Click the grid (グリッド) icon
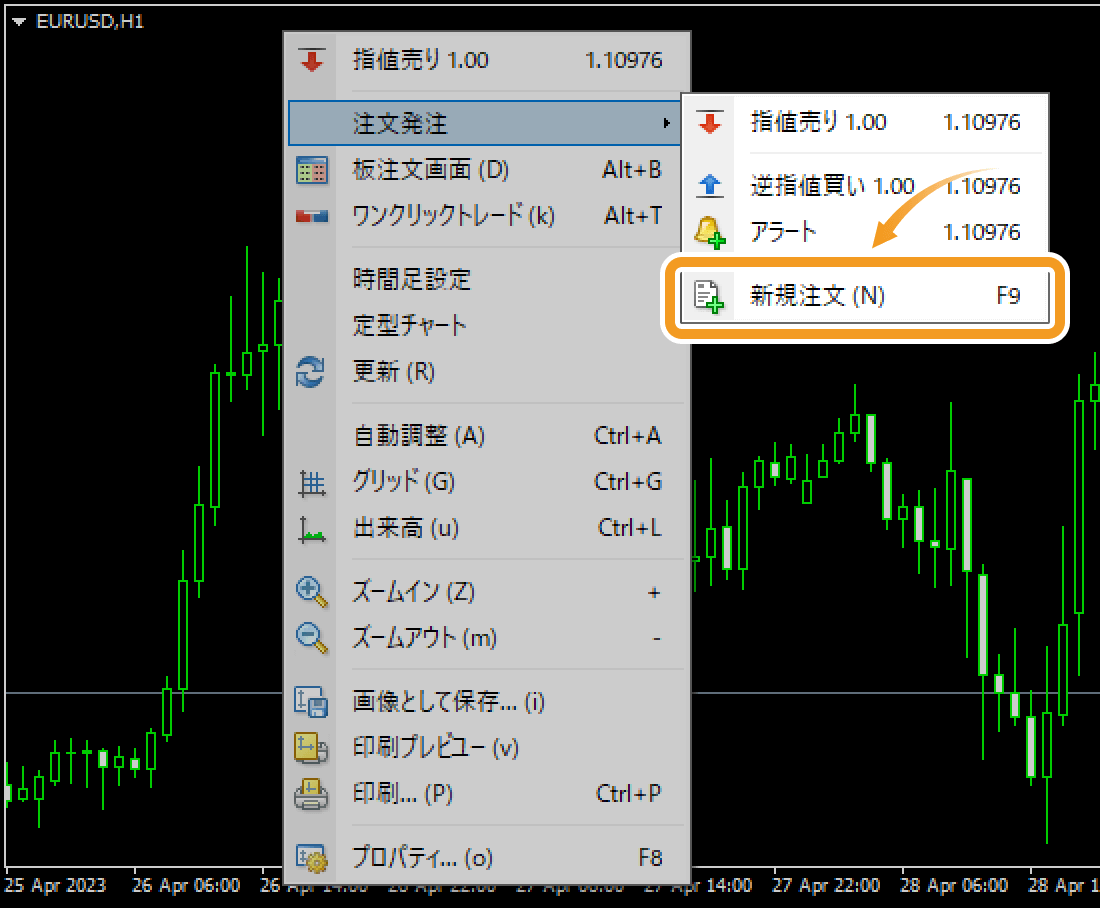This screenshot has height=908, width=1100. [311, 483]
